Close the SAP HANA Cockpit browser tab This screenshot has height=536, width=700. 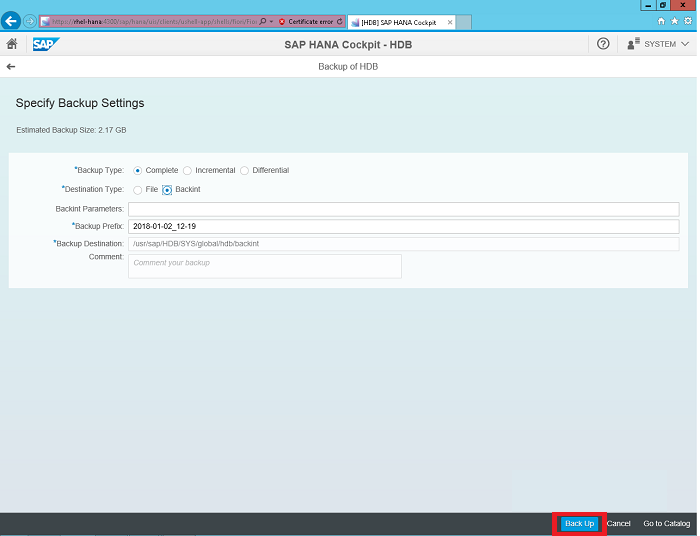(x=450, y=22)
